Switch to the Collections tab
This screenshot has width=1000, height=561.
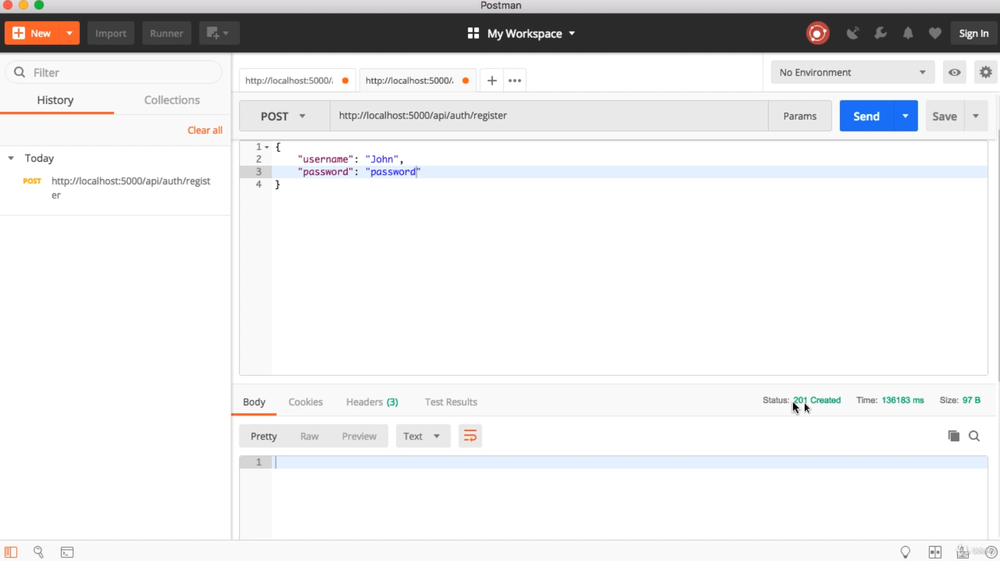[x=172, y=100]
